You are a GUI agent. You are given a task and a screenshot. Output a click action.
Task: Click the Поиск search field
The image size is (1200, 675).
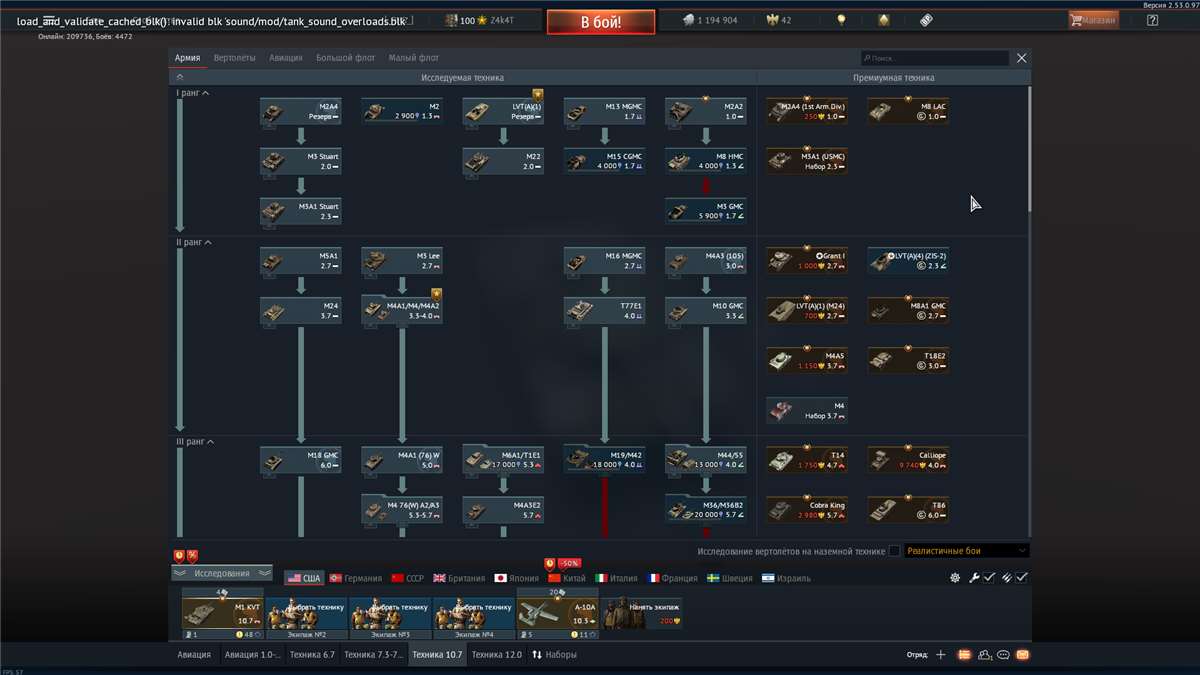pos(935,59)
